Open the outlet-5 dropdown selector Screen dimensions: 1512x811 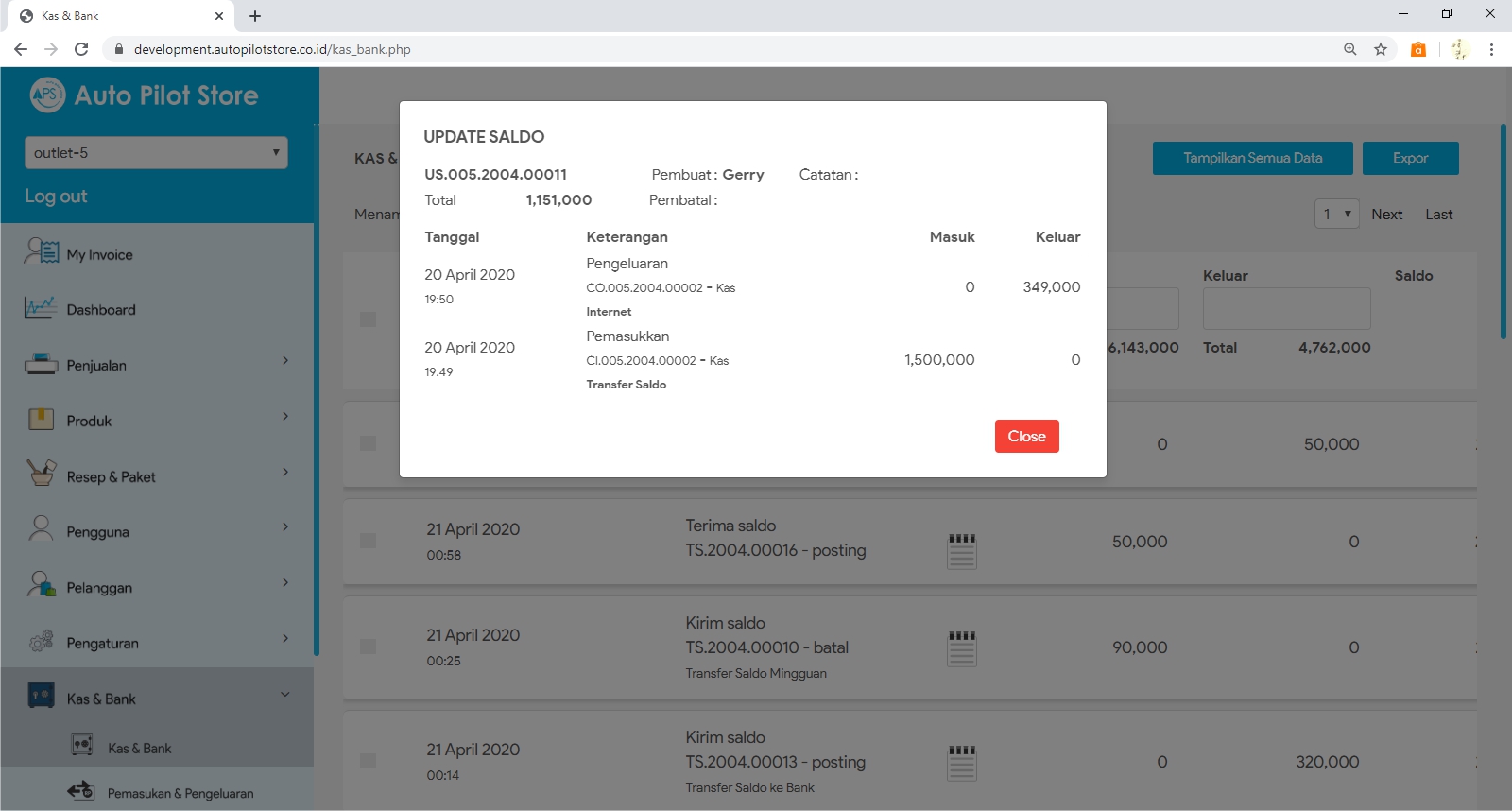point(156,153)
